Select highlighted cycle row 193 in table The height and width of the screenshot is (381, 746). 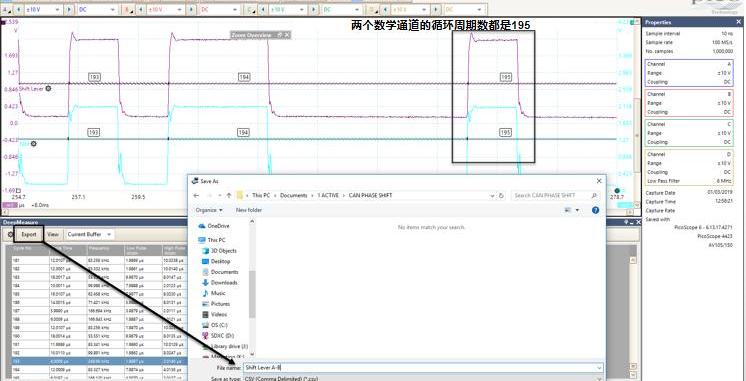tap(97, 361)
